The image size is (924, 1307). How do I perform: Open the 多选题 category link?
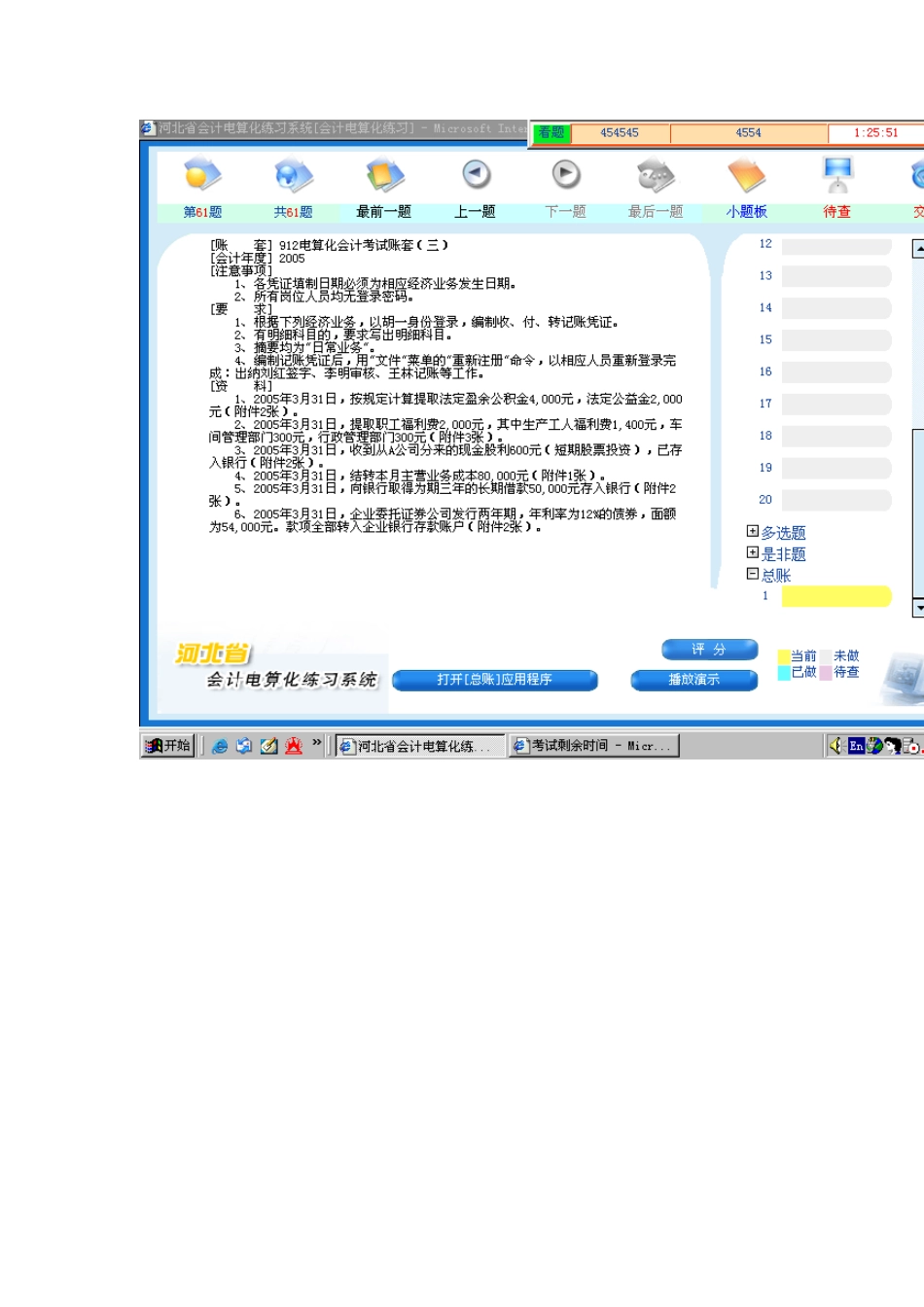coord(784,533)
